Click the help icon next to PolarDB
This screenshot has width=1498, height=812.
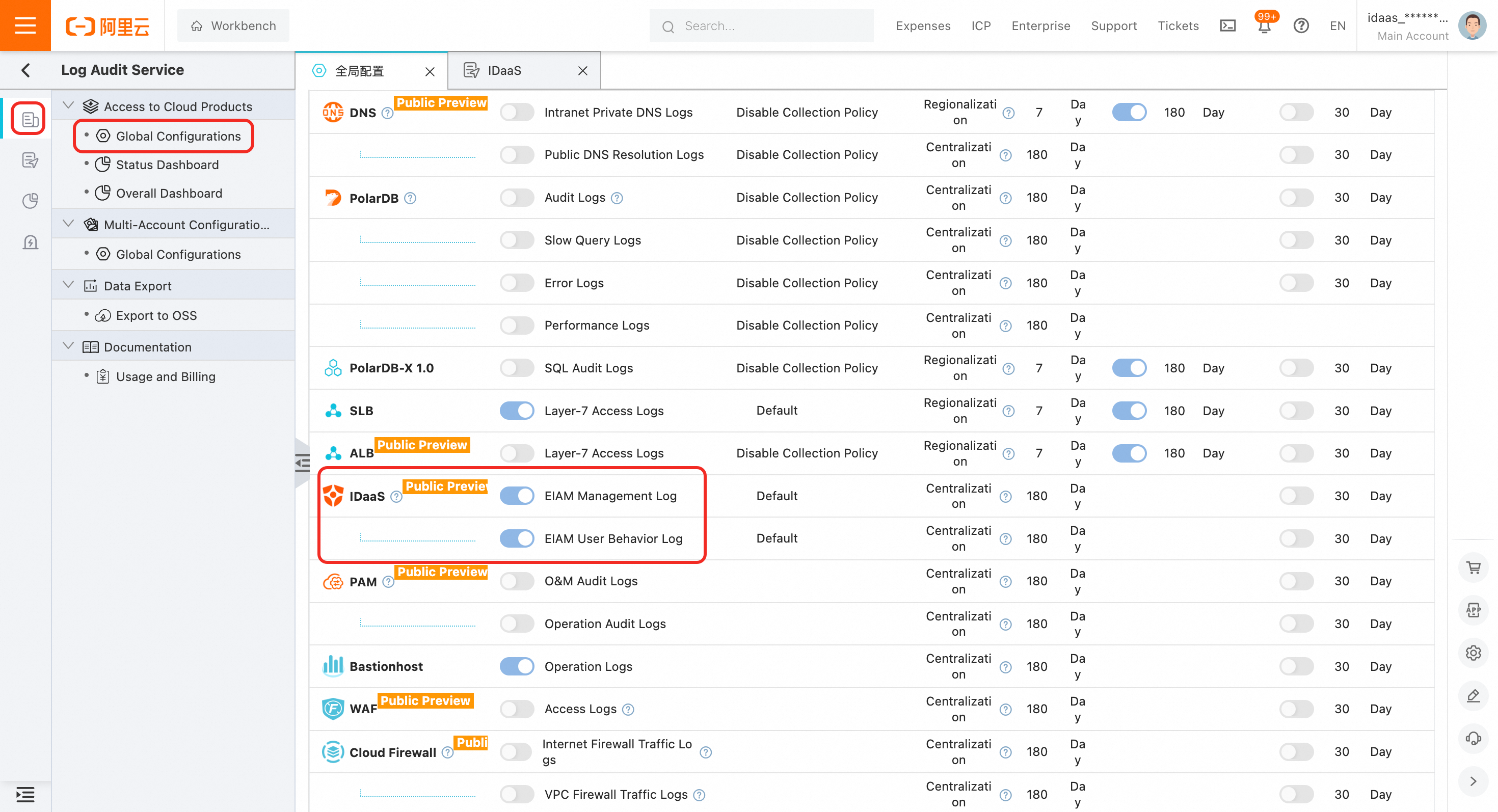[410, 198]
